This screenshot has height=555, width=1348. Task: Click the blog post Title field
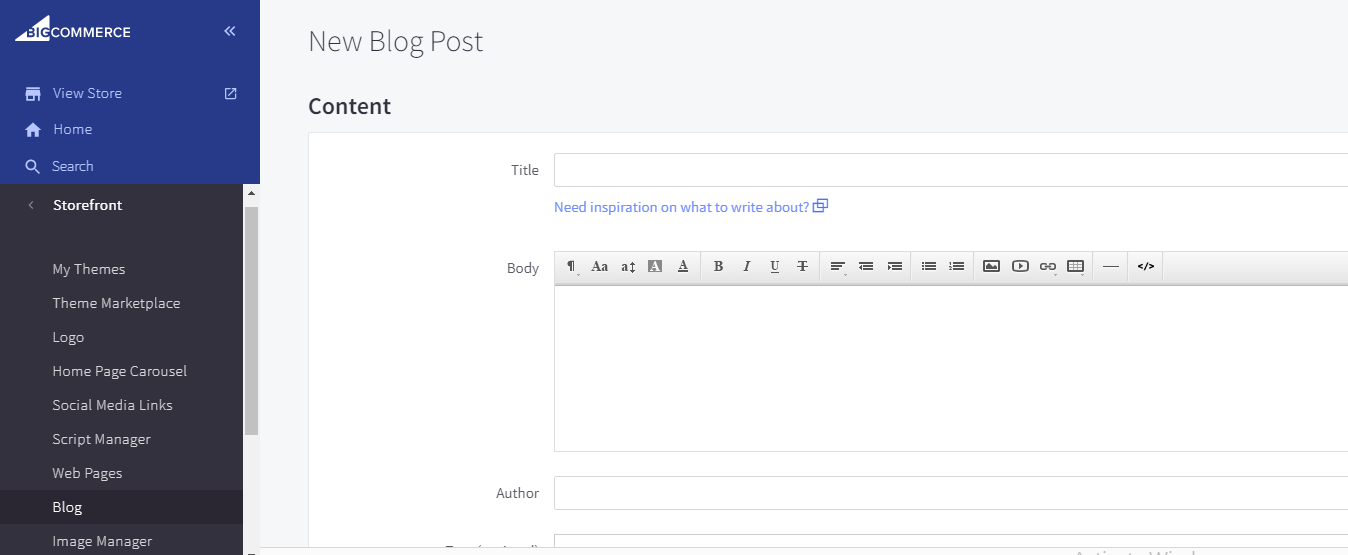coord(950,170)
